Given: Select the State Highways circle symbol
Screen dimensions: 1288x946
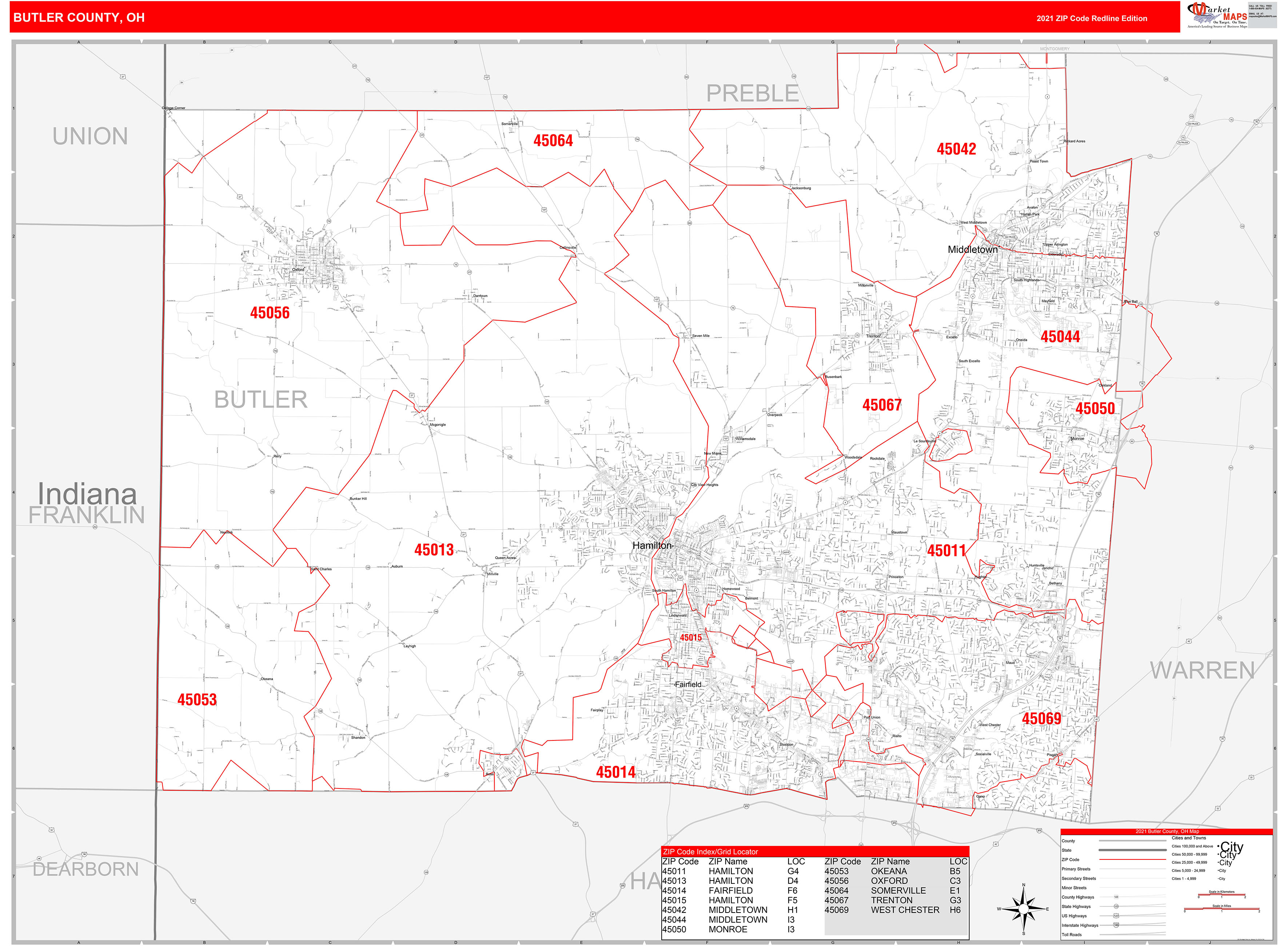Looking at the screenshot, I should pos(1116,906).
